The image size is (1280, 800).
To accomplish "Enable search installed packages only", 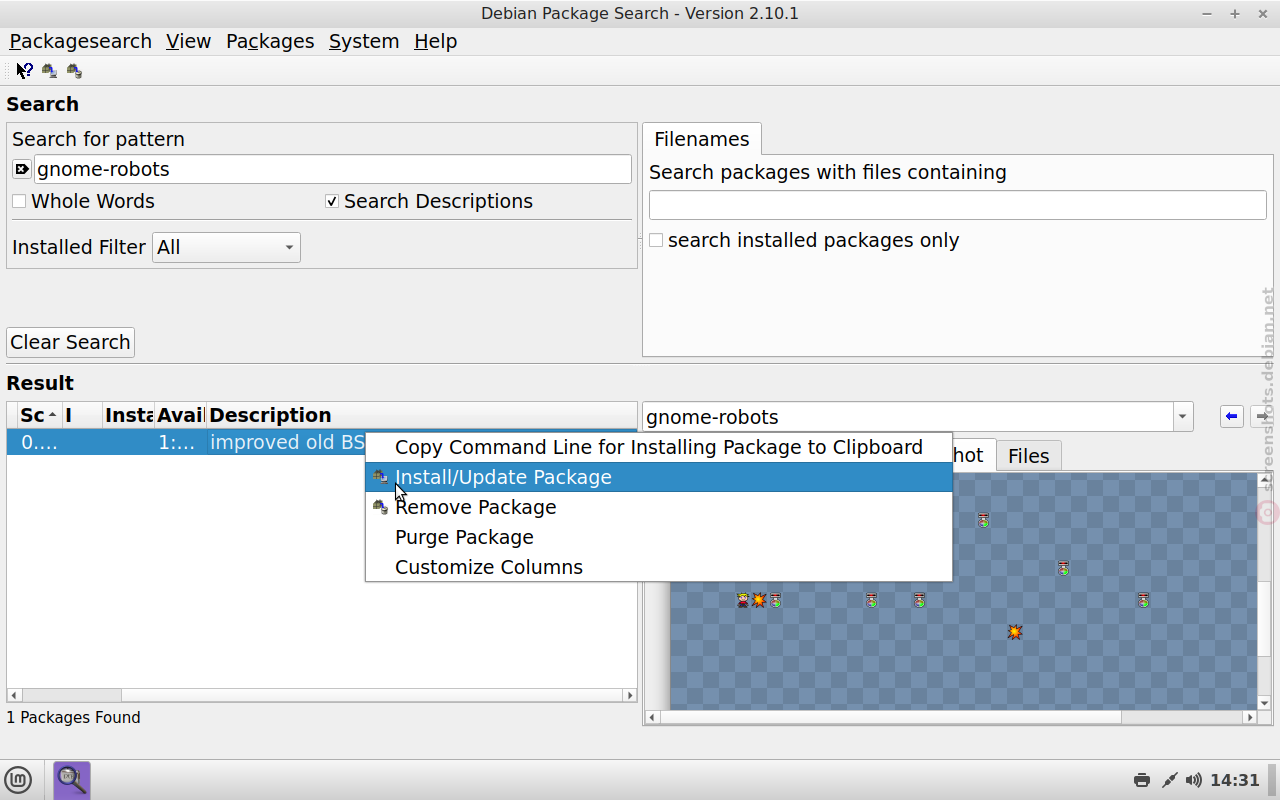I will coord(656,240).
